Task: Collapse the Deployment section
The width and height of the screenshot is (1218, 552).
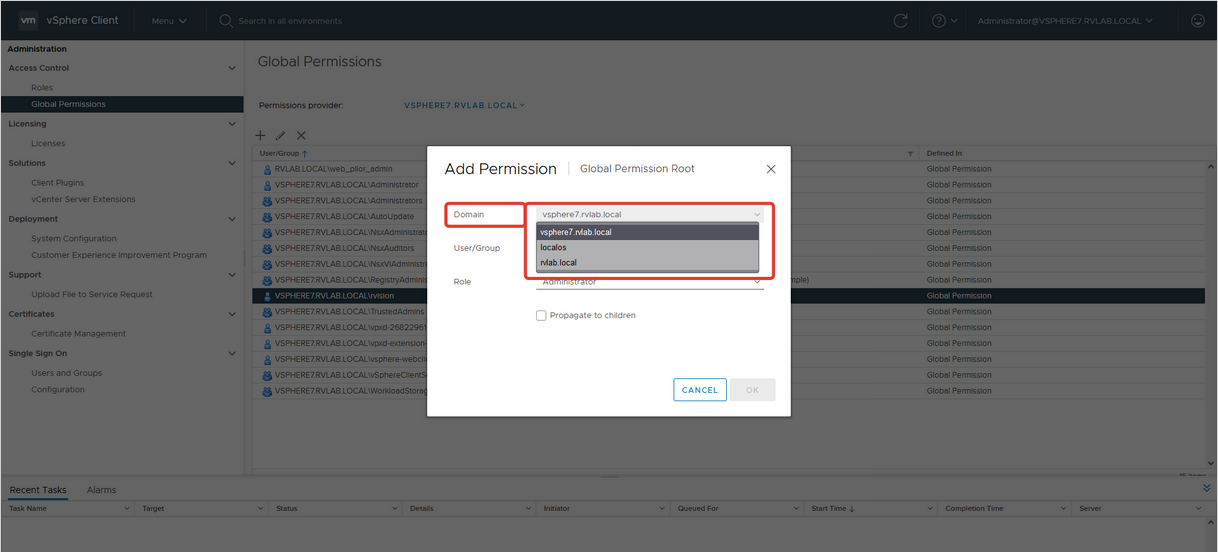Action: coord(232,219)
